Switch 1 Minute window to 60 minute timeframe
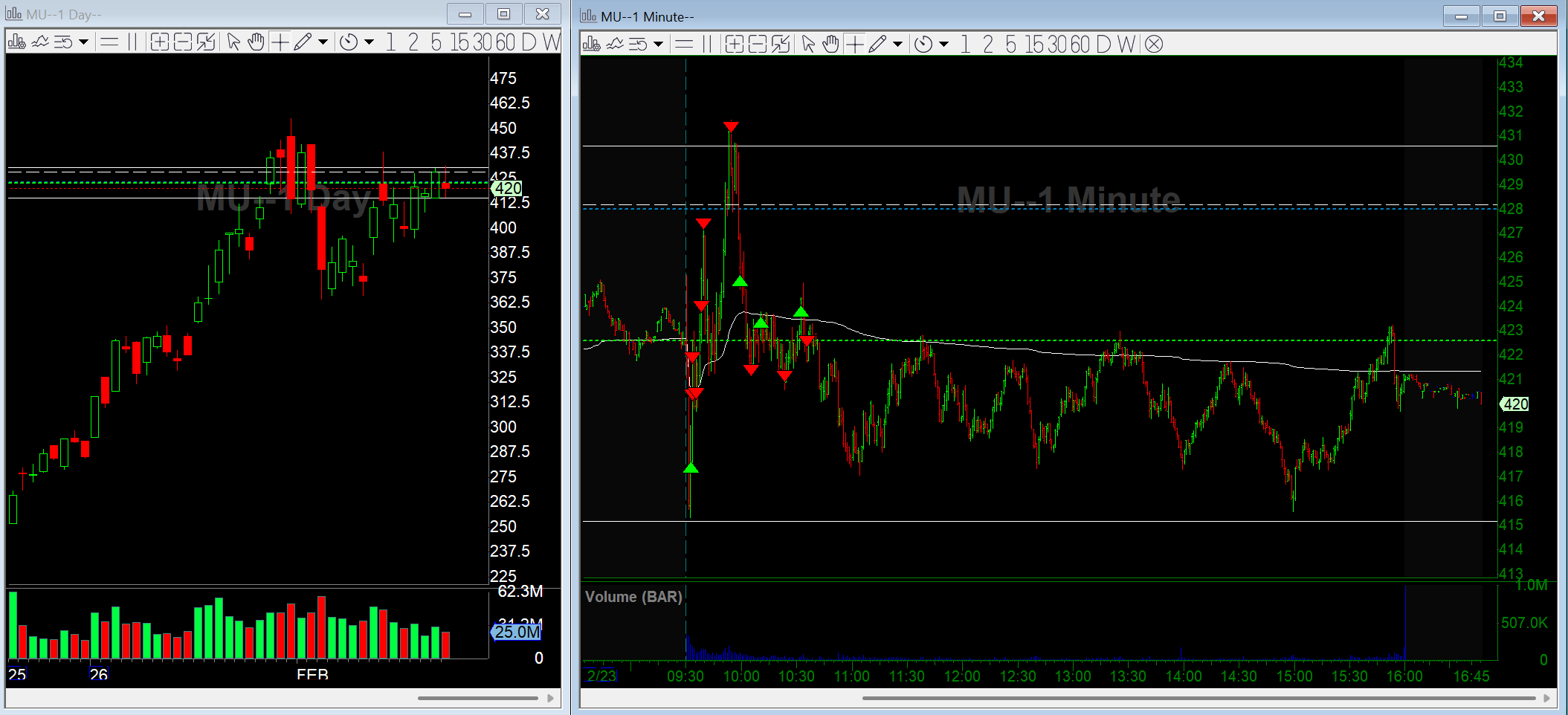 click(x=1080, y=44)
